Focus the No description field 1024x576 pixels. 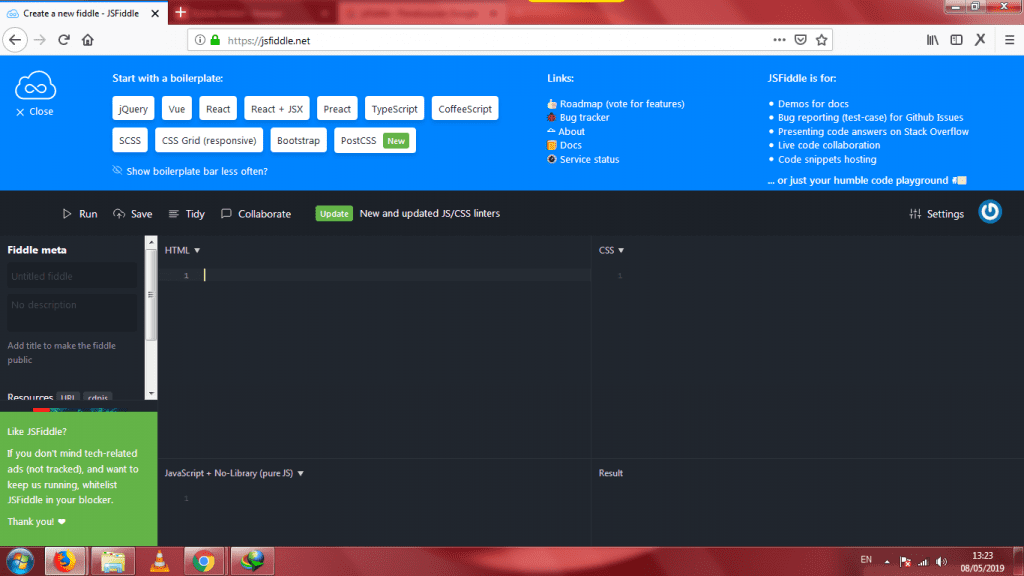[72, 312]
